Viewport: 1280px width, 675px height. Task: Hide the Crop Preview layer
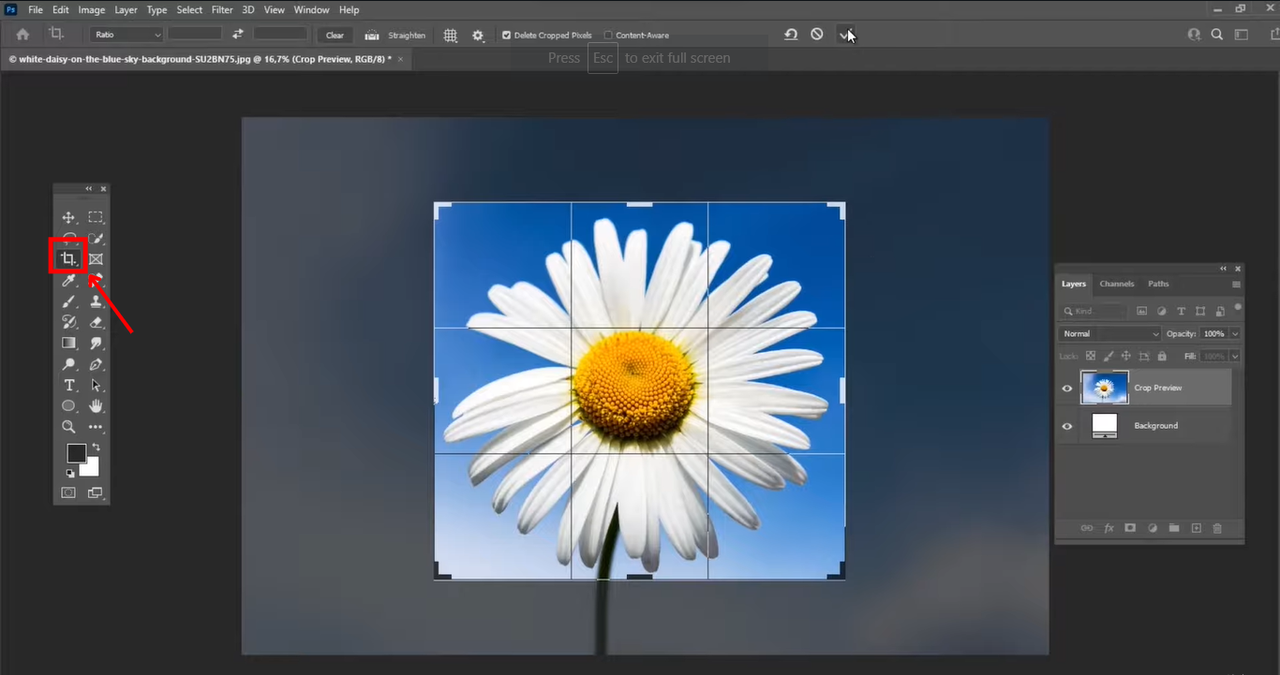[x=1067, y=388]
